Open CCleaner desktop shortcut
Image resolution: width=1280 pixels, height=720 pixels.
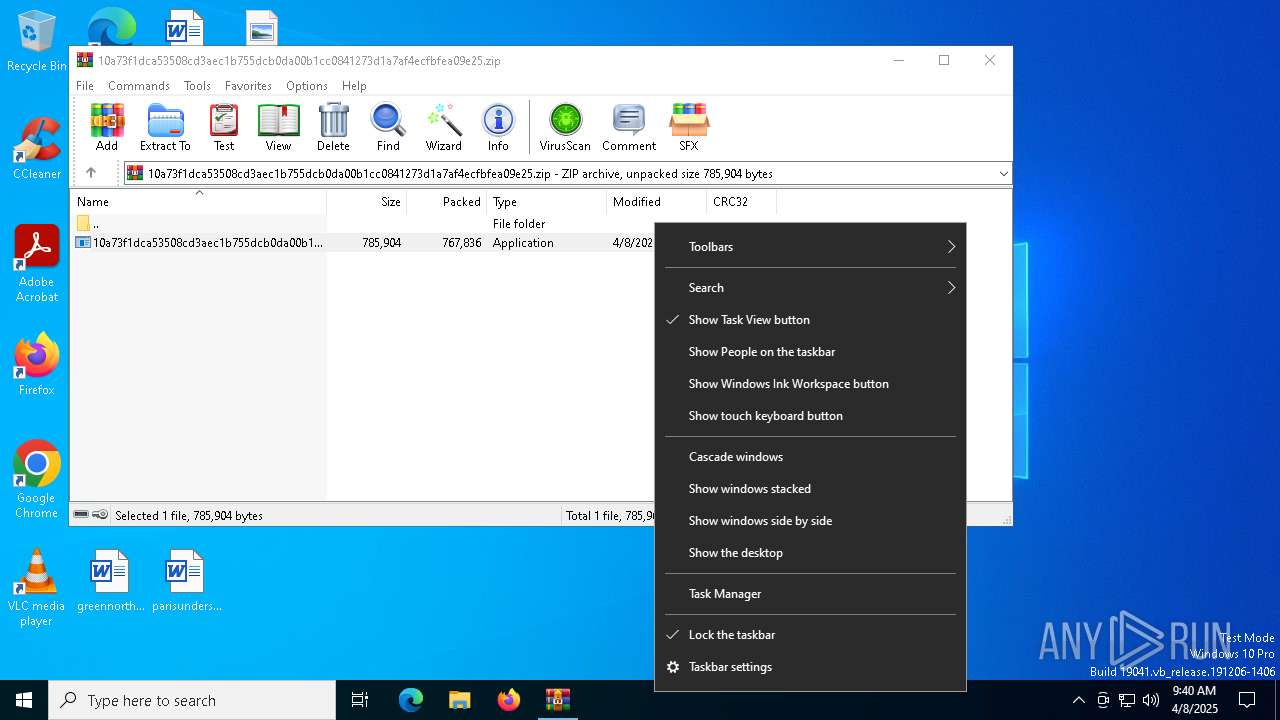[37, 149]
